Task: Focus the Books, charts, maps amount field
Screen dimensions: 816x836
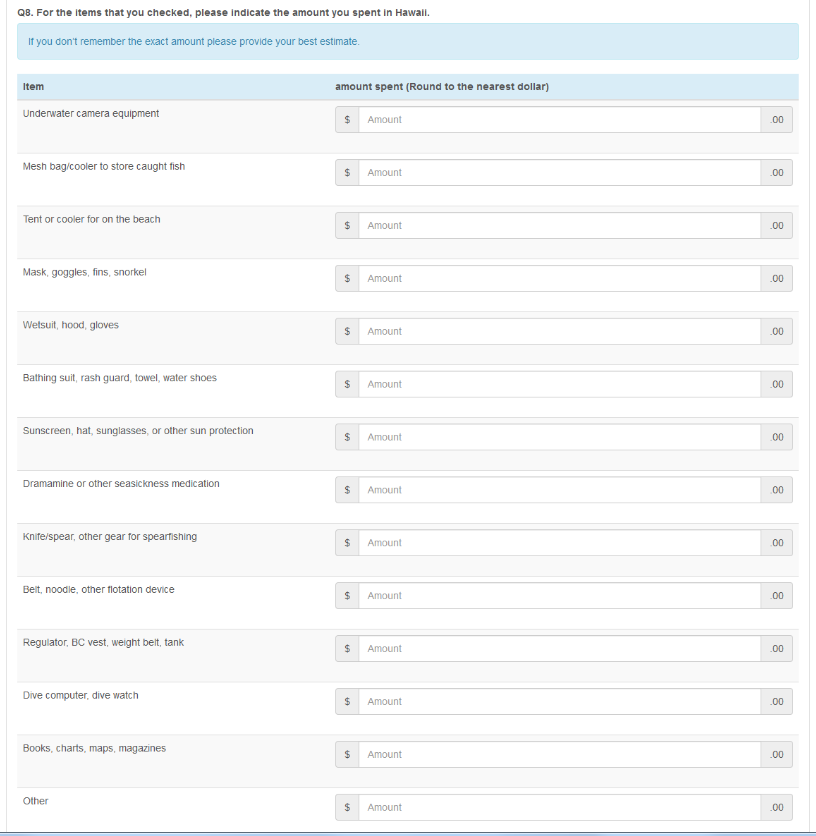Action: 560,755
